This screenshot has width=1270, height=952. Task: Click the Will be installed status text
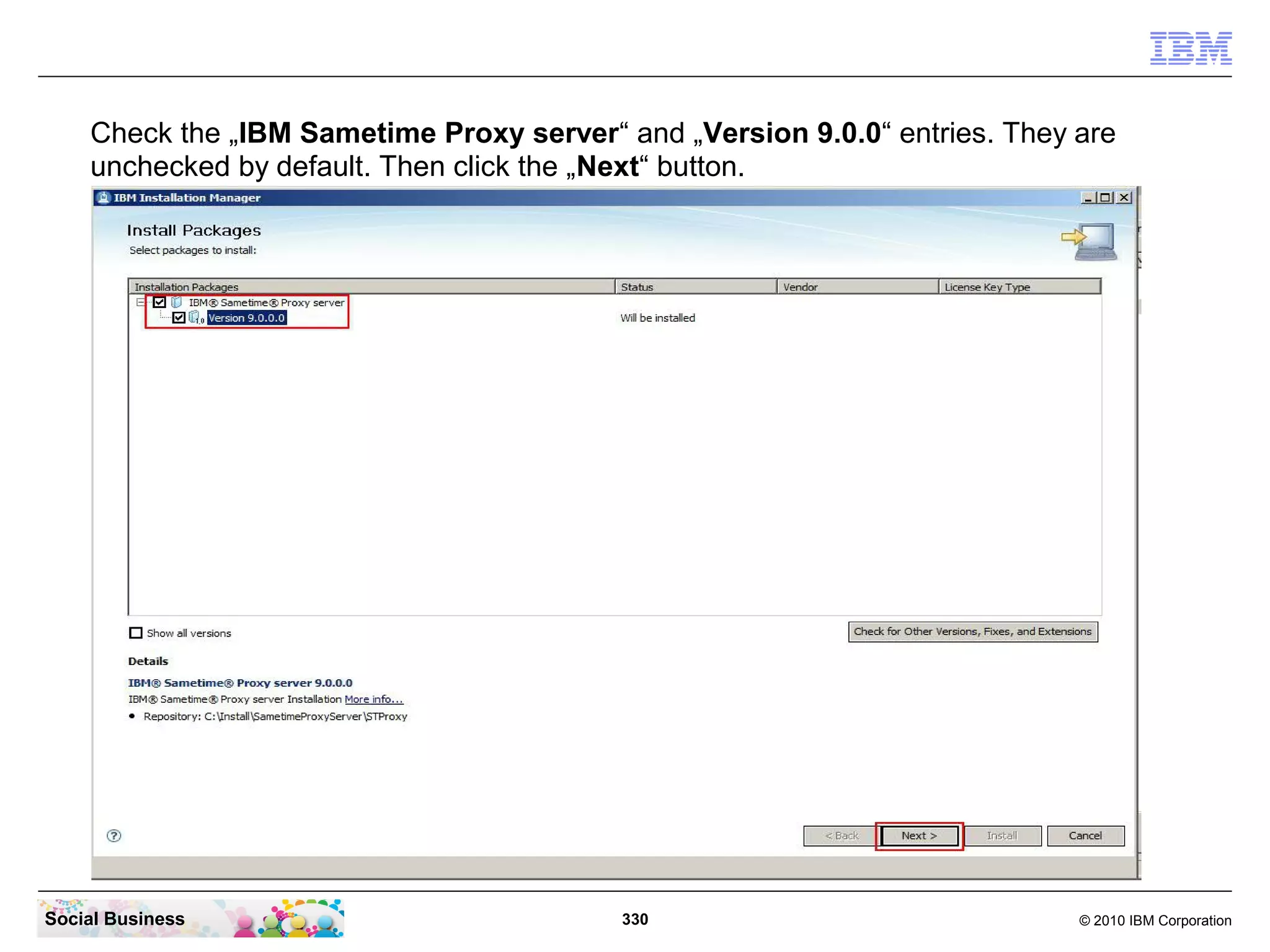click(658, 318)
